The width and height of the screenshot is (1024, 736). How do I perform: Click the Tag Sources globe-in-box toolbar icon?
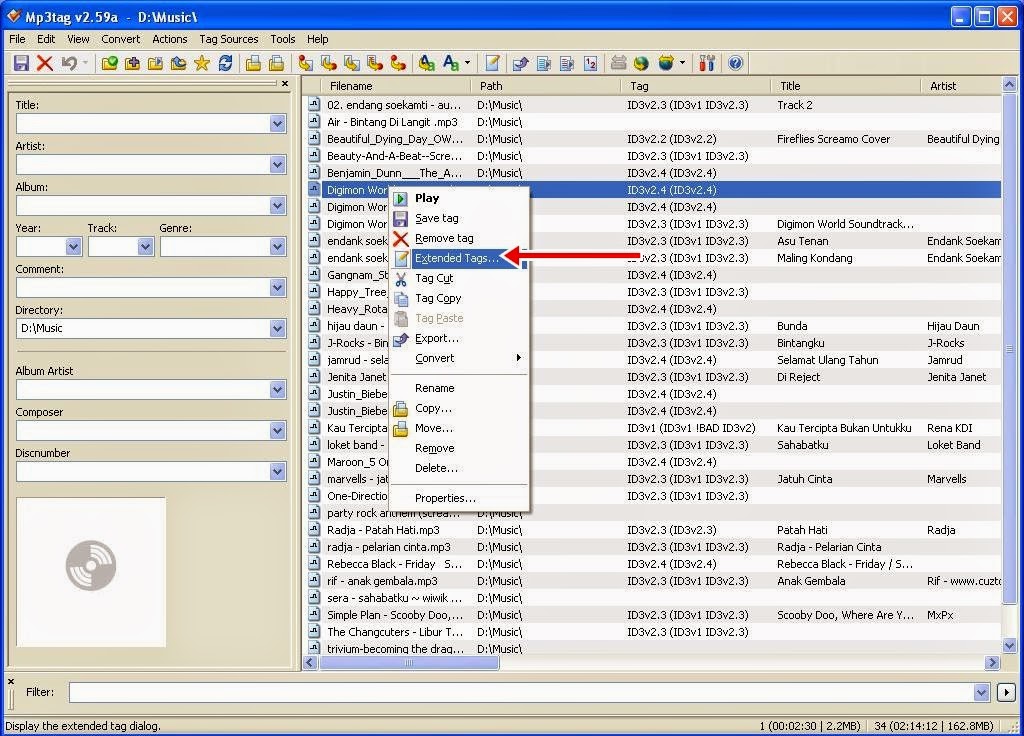pyautogui.click(x=665, y=63)
